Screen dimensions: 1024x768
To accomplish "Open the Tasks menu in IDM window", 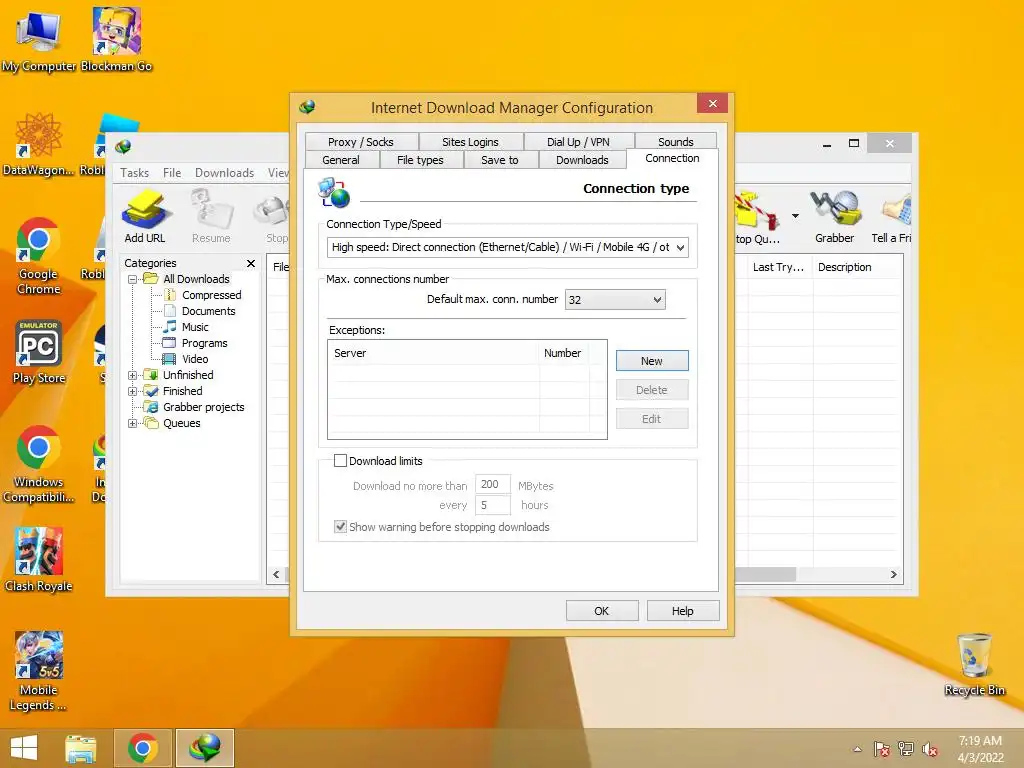I will point(135,172).
